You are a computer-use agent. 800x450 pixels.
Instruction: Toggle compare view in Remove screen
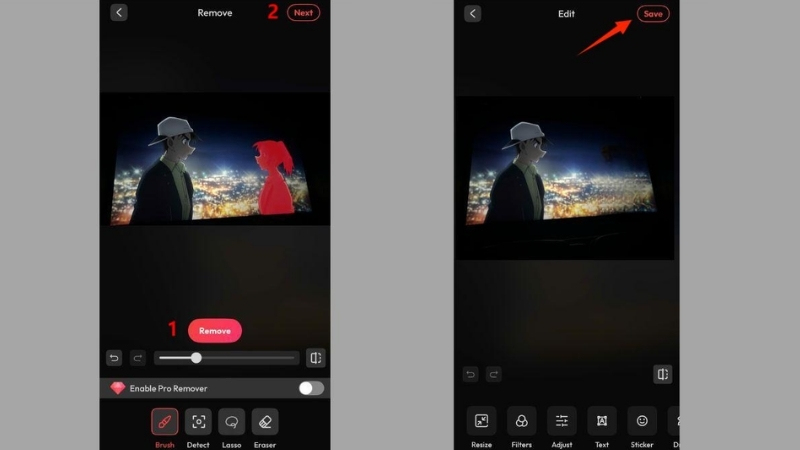point(315,358)
